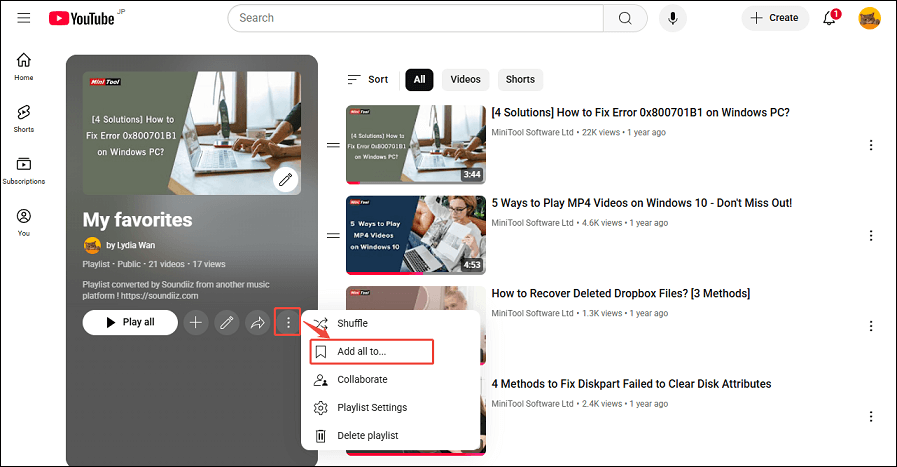Open Playlist Settings from menu
The image size is (897, 467).
tap(391, 407)
